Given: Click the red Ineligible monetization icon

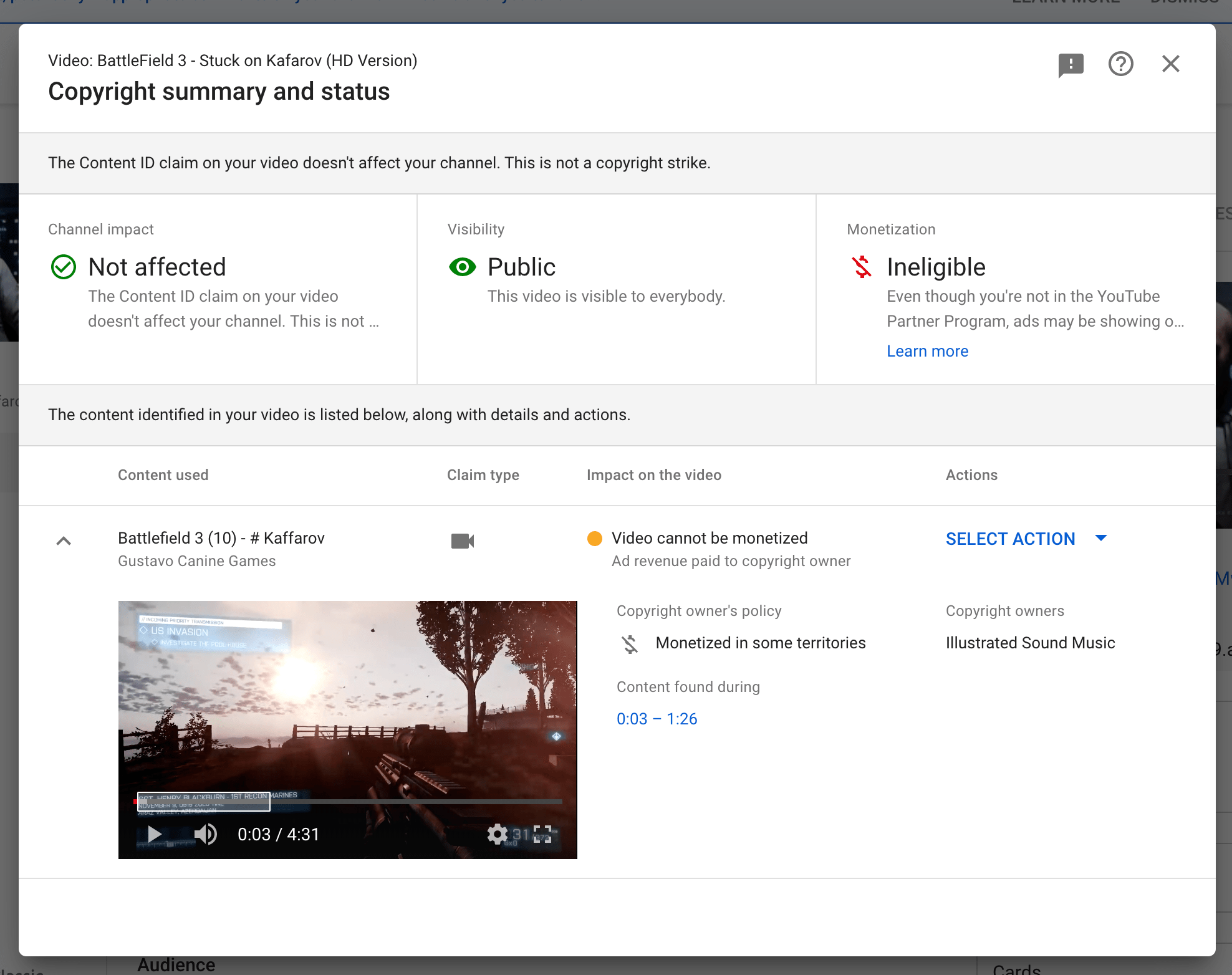Looking at the screenshot, I should (x=862, y=267).
